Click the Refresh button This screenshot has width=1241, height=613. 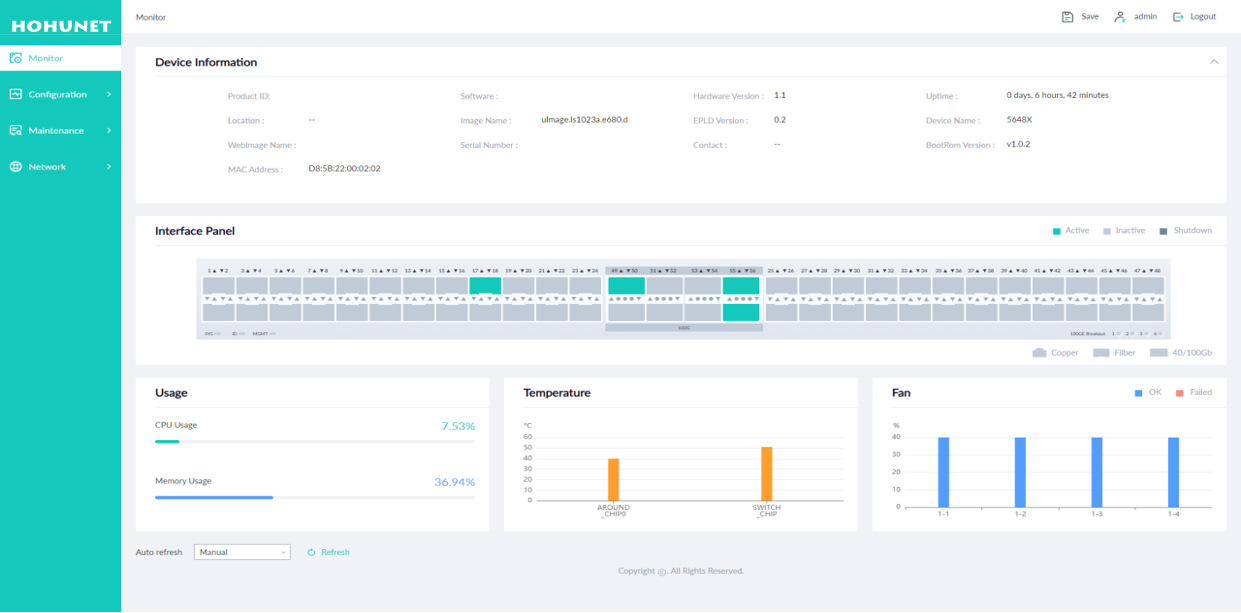329,552
